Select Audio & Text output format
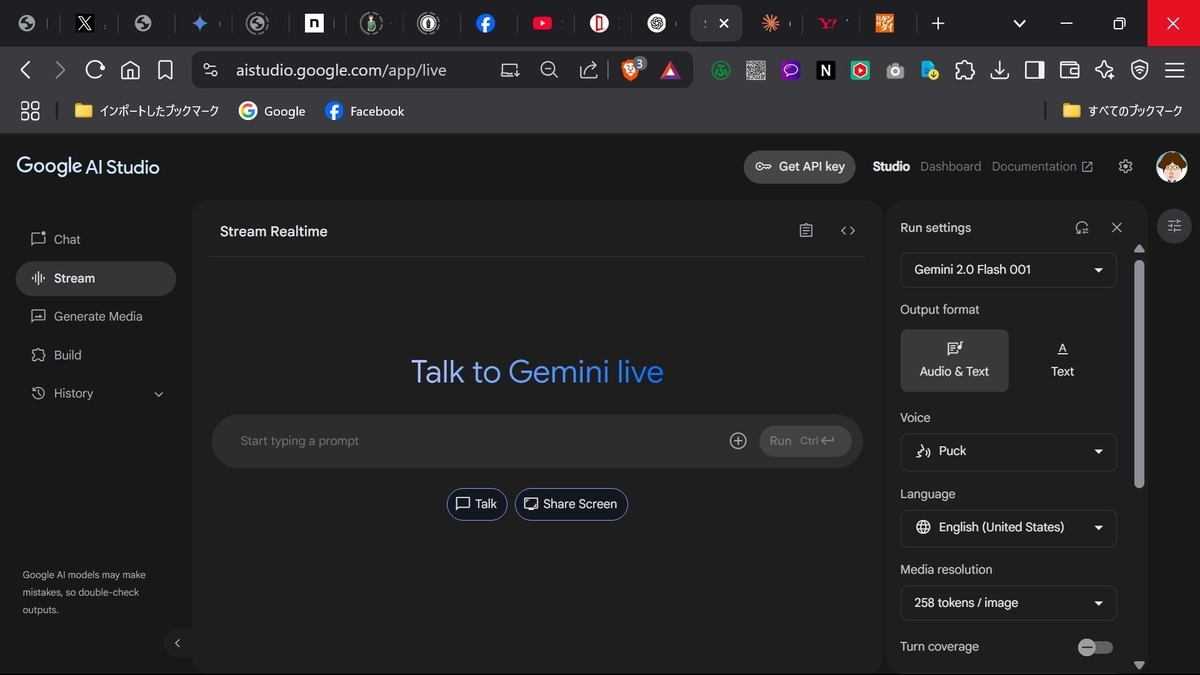The height and width of the screenshot is (675, 1200). (954, 360)
